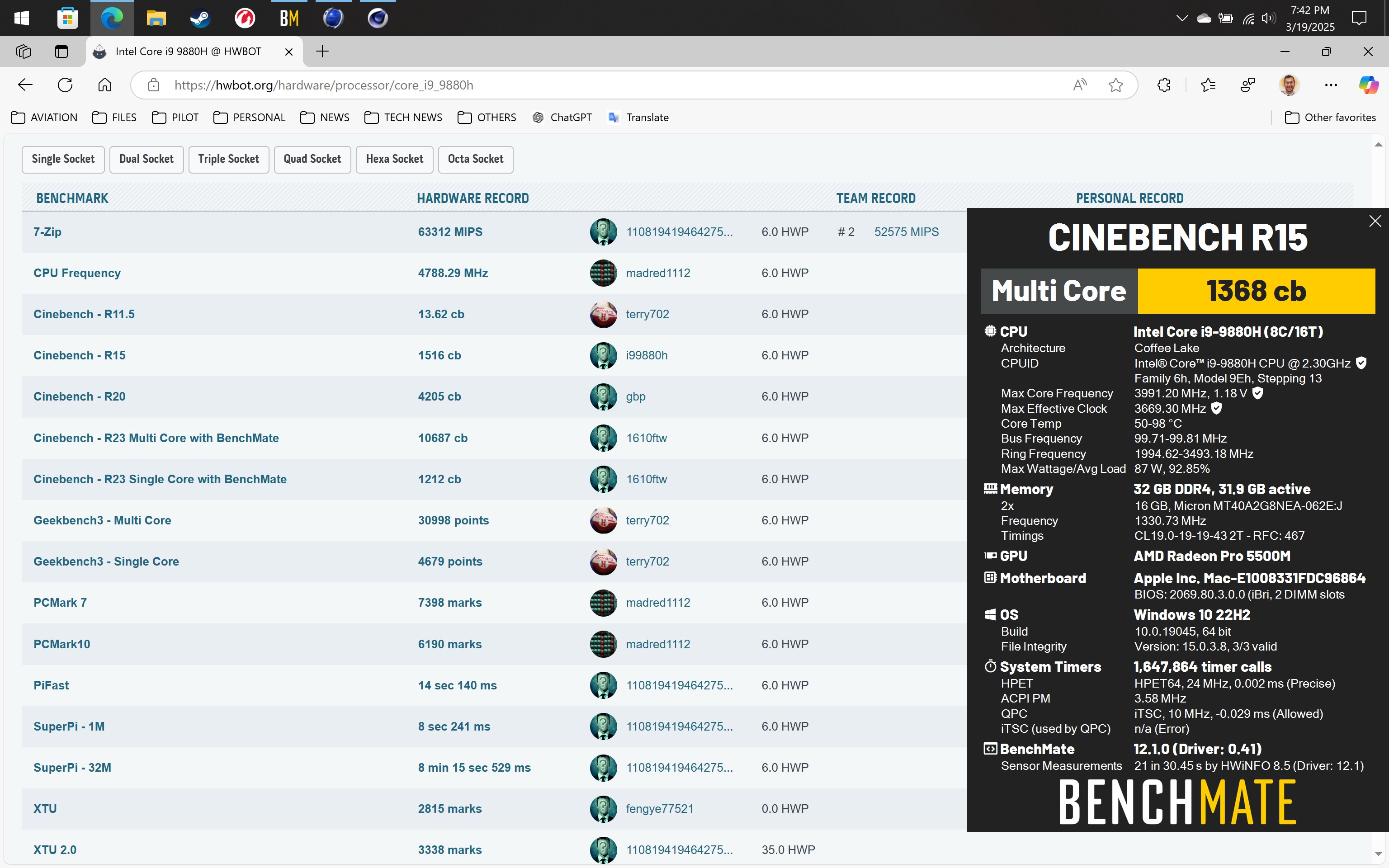
Task: Open user madred1112 on CPU Frequency row
Action: point(658,273)
